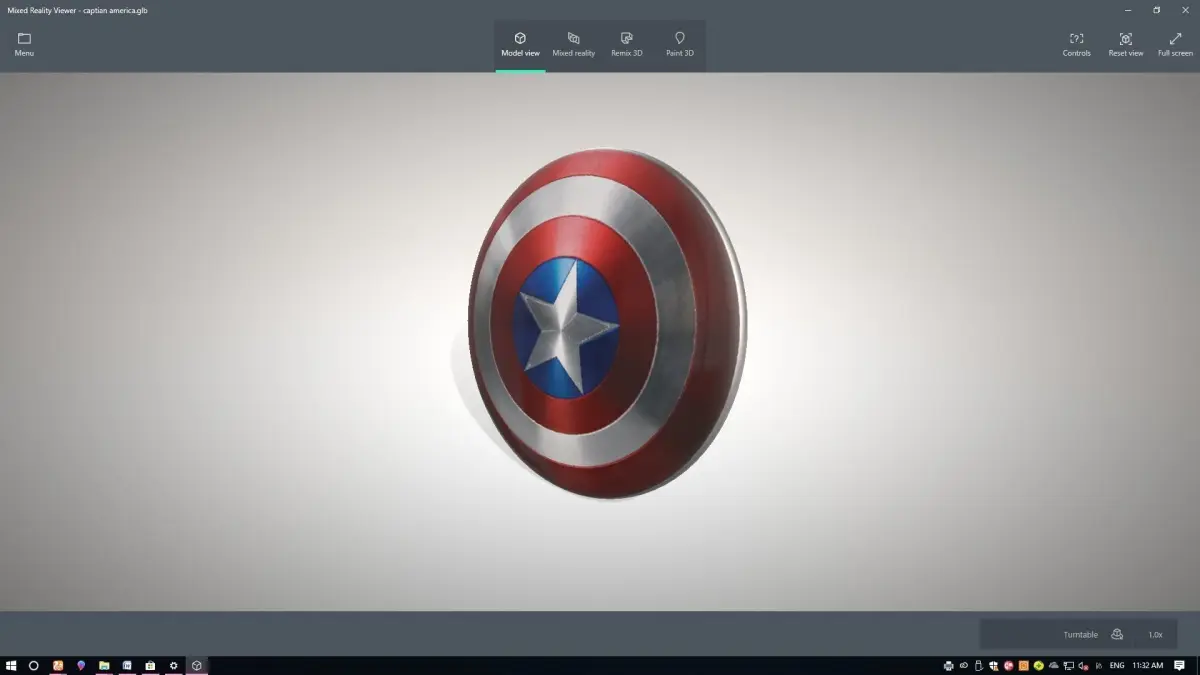Click the muted volume tray icon
The image size is (1200, 675).
tap(1083, 666)
